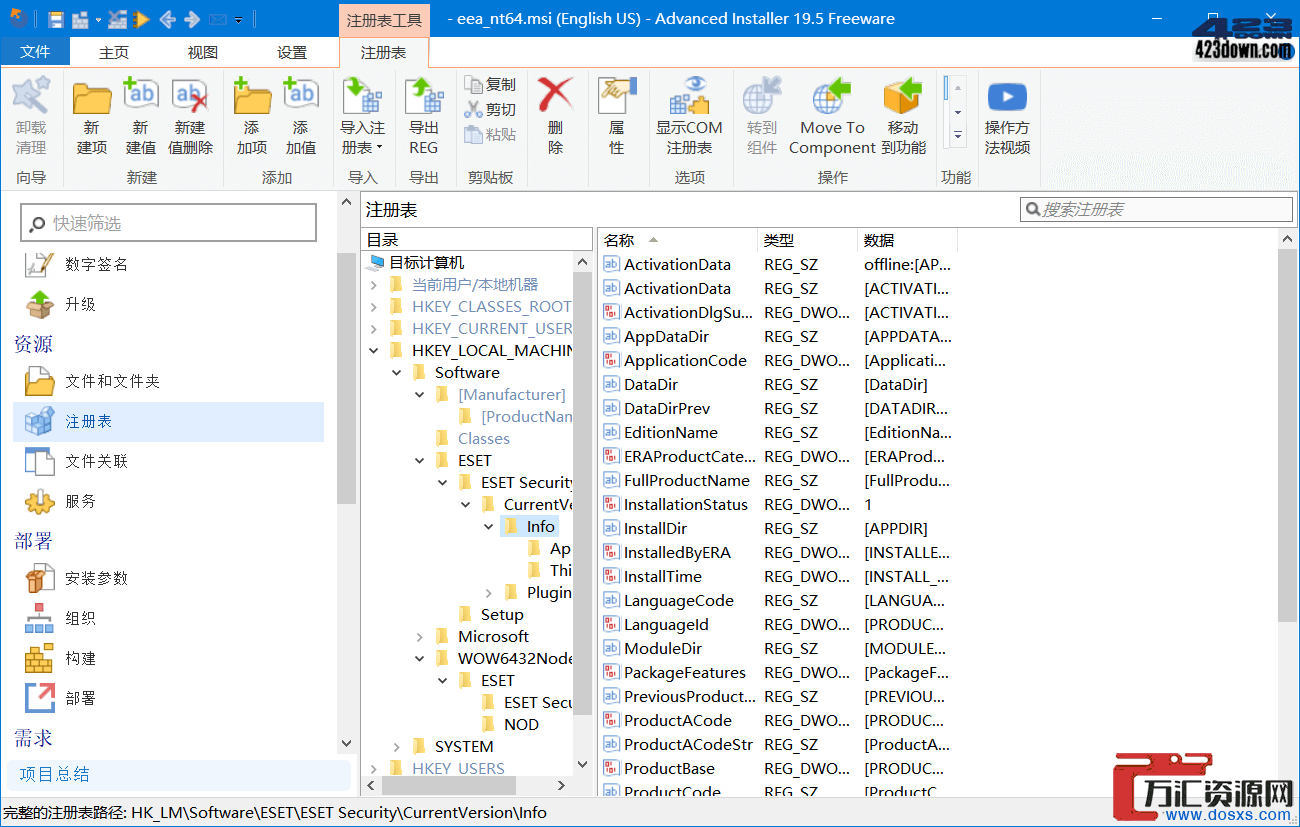Viewport: 1300px width, 827px height.
Task: Click the 搜索注册表 search box
Action: pyautogui.click(x=1157, y=209)
